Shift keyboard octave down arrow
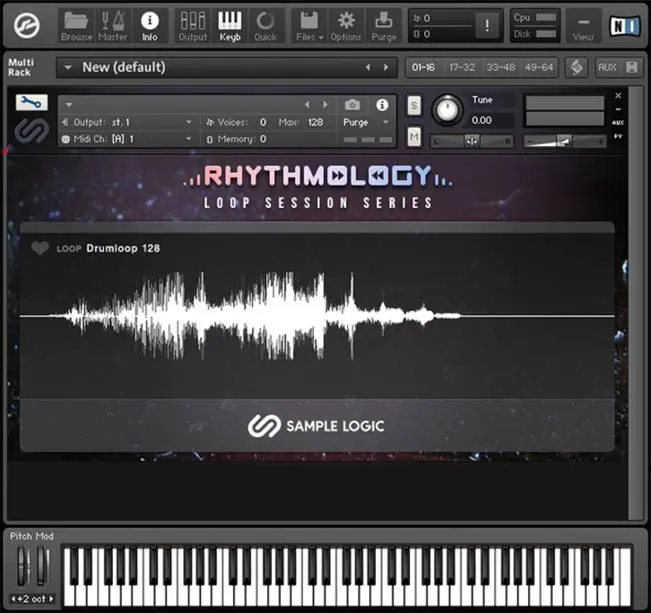The image size is (651, 613). pyautogui.click(x=13, y=599)
